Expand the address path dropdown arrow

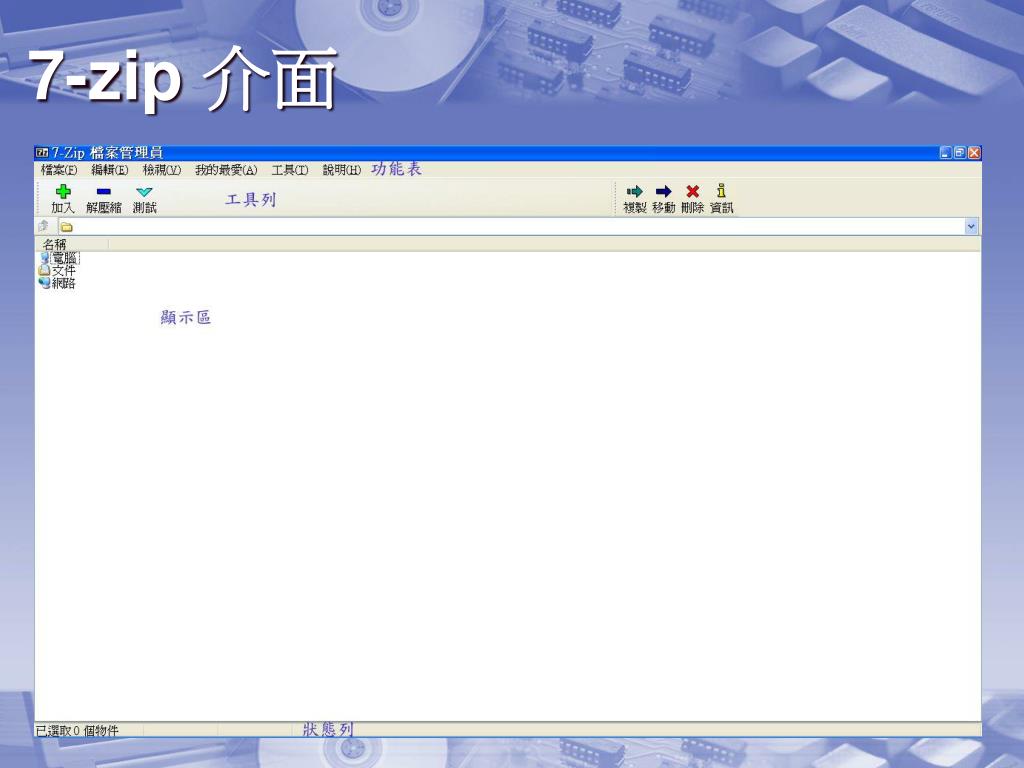click(x=971, y=227)
